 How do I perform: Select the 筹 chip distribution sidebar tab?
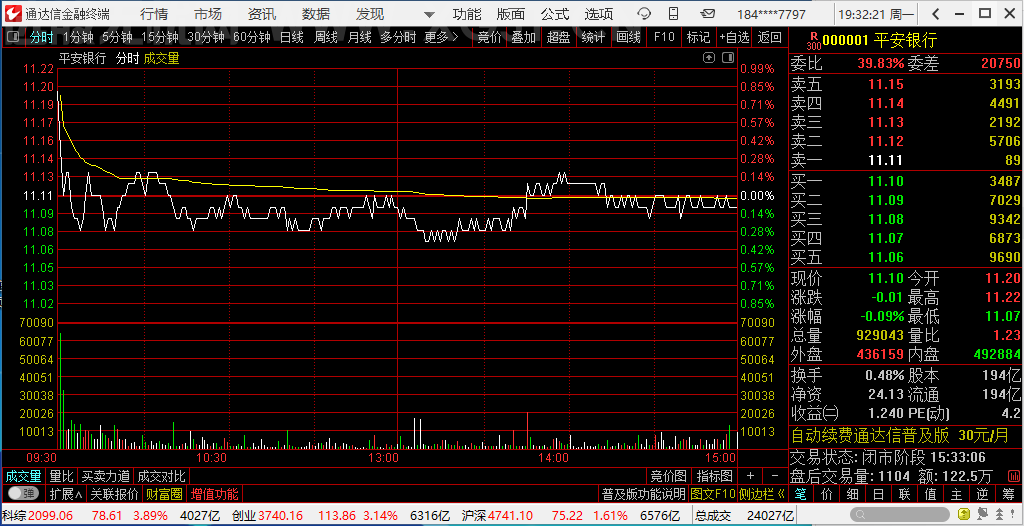pos(1008,493)
